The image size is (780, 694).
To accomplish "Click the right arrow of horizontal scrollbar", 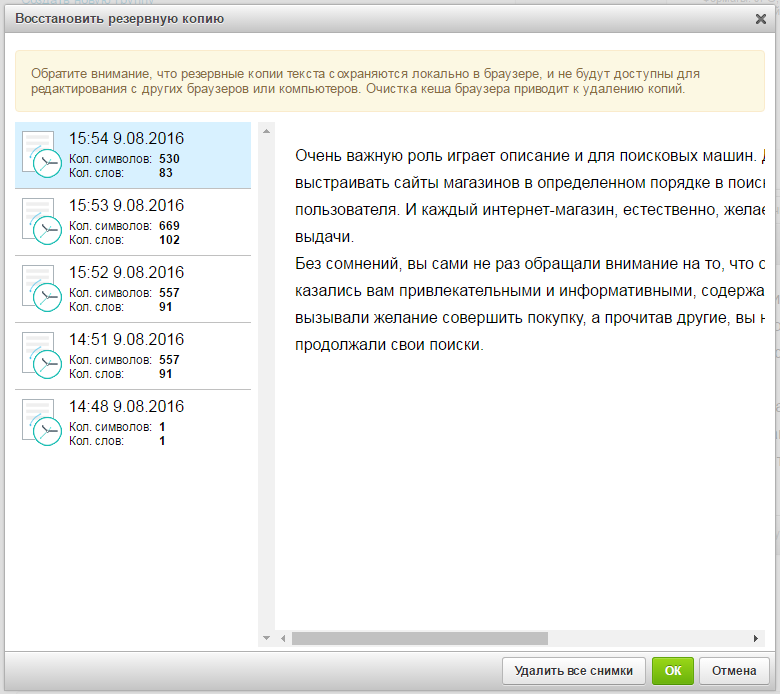I will pos(756,638).
